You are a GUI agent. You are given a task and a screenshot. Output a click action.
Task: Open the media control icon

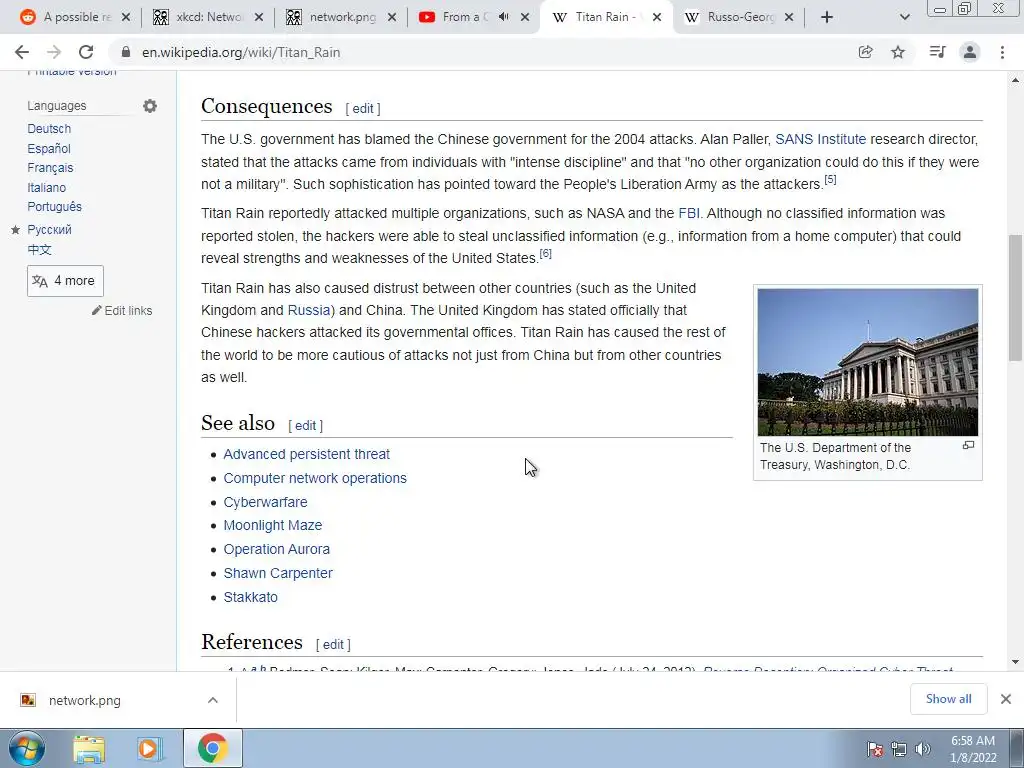[x=937, y=52]
